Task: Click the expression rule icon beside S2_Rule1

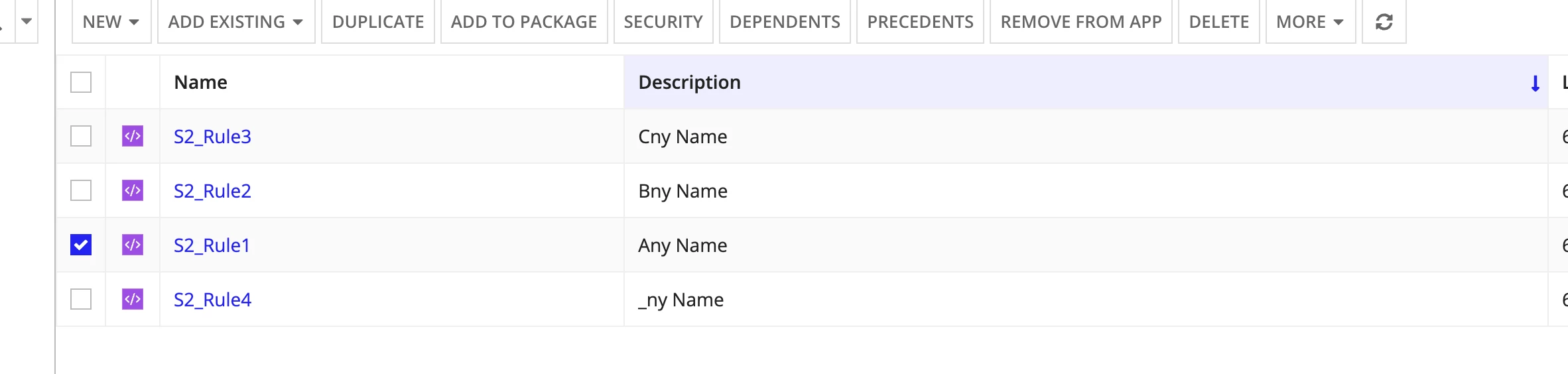Action: (x=133, y=245)
